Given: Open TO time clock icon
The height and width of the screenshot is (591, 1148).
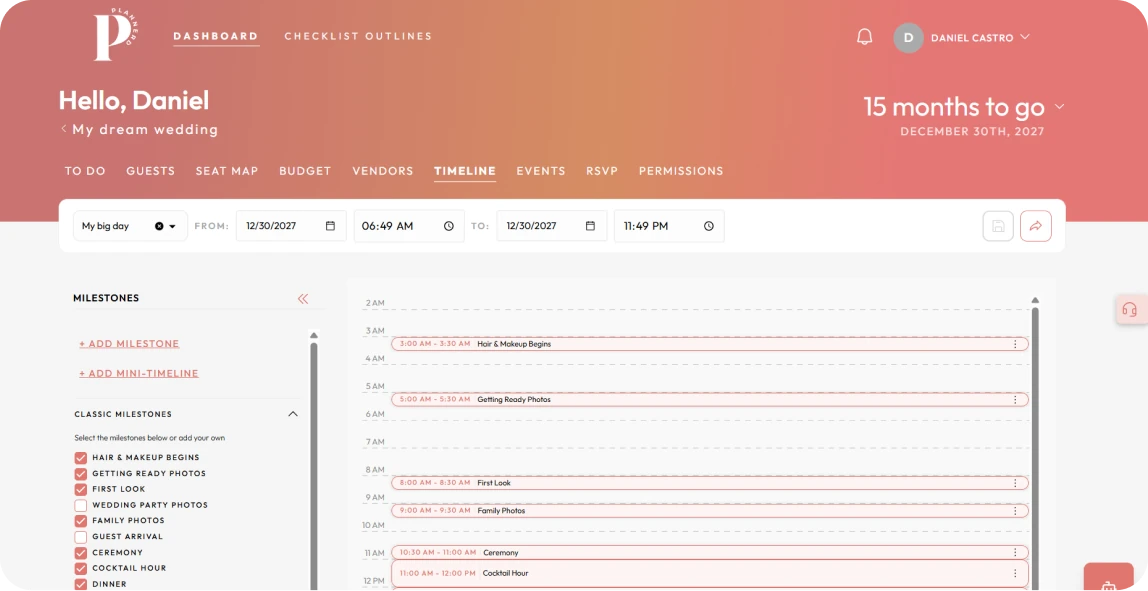Looking at the screenshot, I should pyautogui.click(x=709, y=226).
